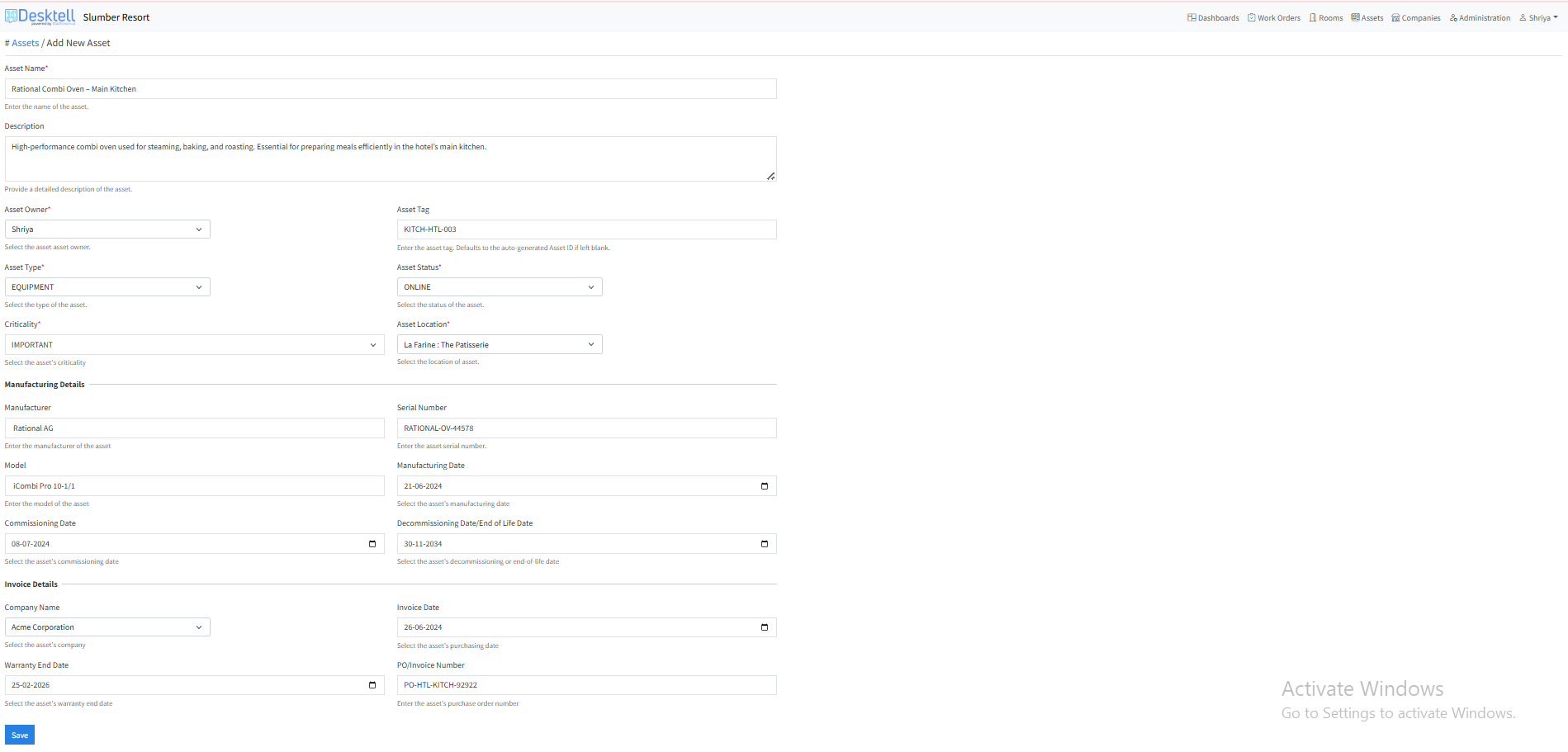Open Dashboards from top navigation
Image resolution: width=1568 pixels, height=752 pixels.
(x=1213, y=18)
